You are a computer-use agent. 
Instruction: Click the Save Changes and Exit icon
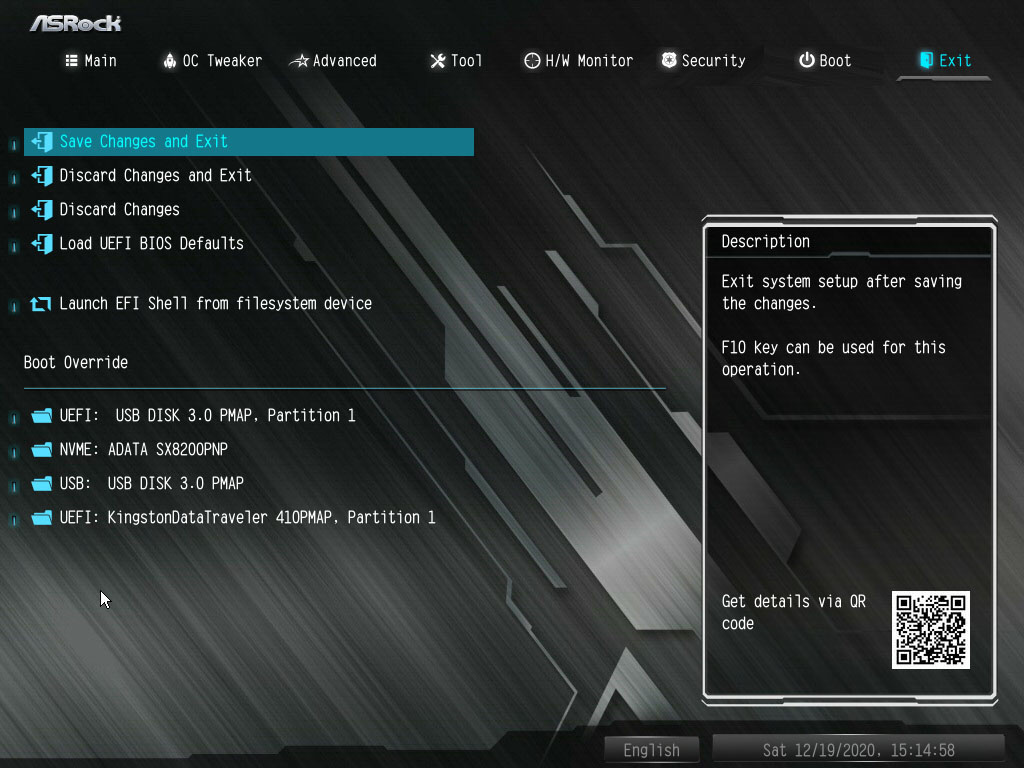tap(42, 142)
